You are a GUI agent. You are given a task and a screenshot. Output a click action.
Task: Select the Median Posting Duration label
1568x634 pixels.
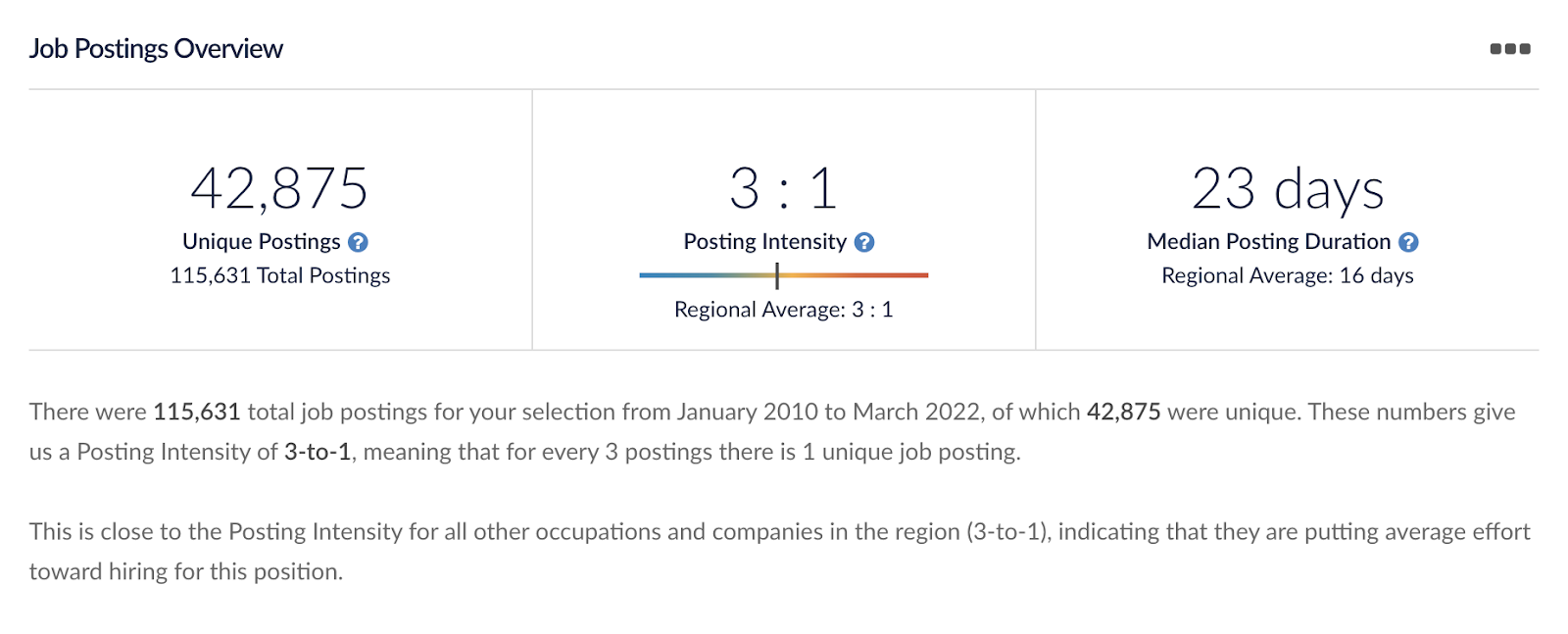(x=1268, y=242)
